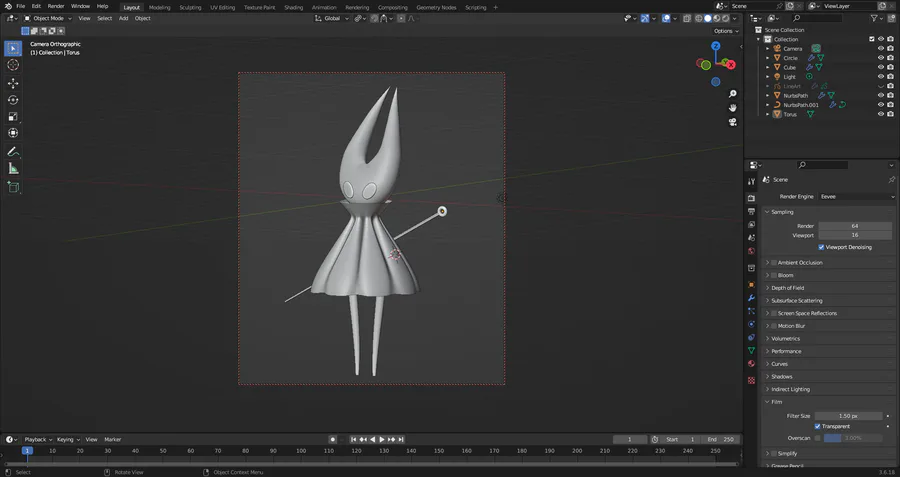Switch to the Shading workspace tab
900x477 pixels.
click(x=293, y=7)
